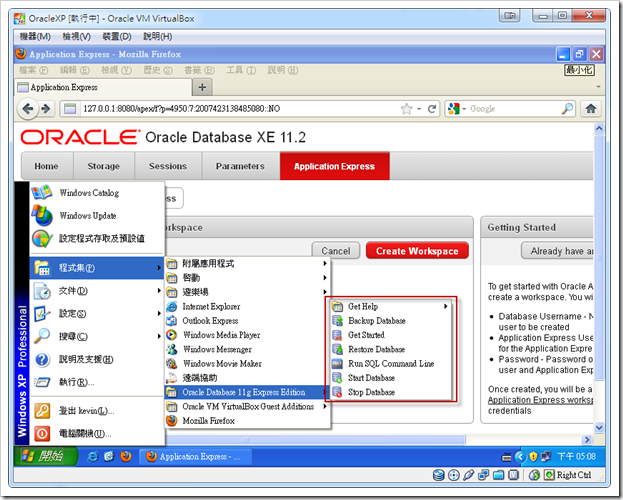Expand 文件(D) submenu
Screen dimensions: 623x500
(x=97, y=291)
